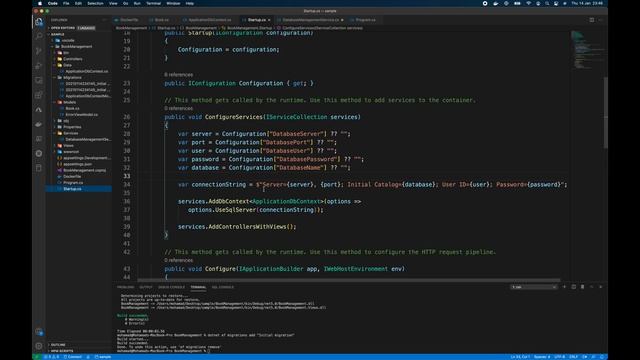Open the Accounts icon at the activity bar bottom

pyautogui.click(x=39, y=332)
